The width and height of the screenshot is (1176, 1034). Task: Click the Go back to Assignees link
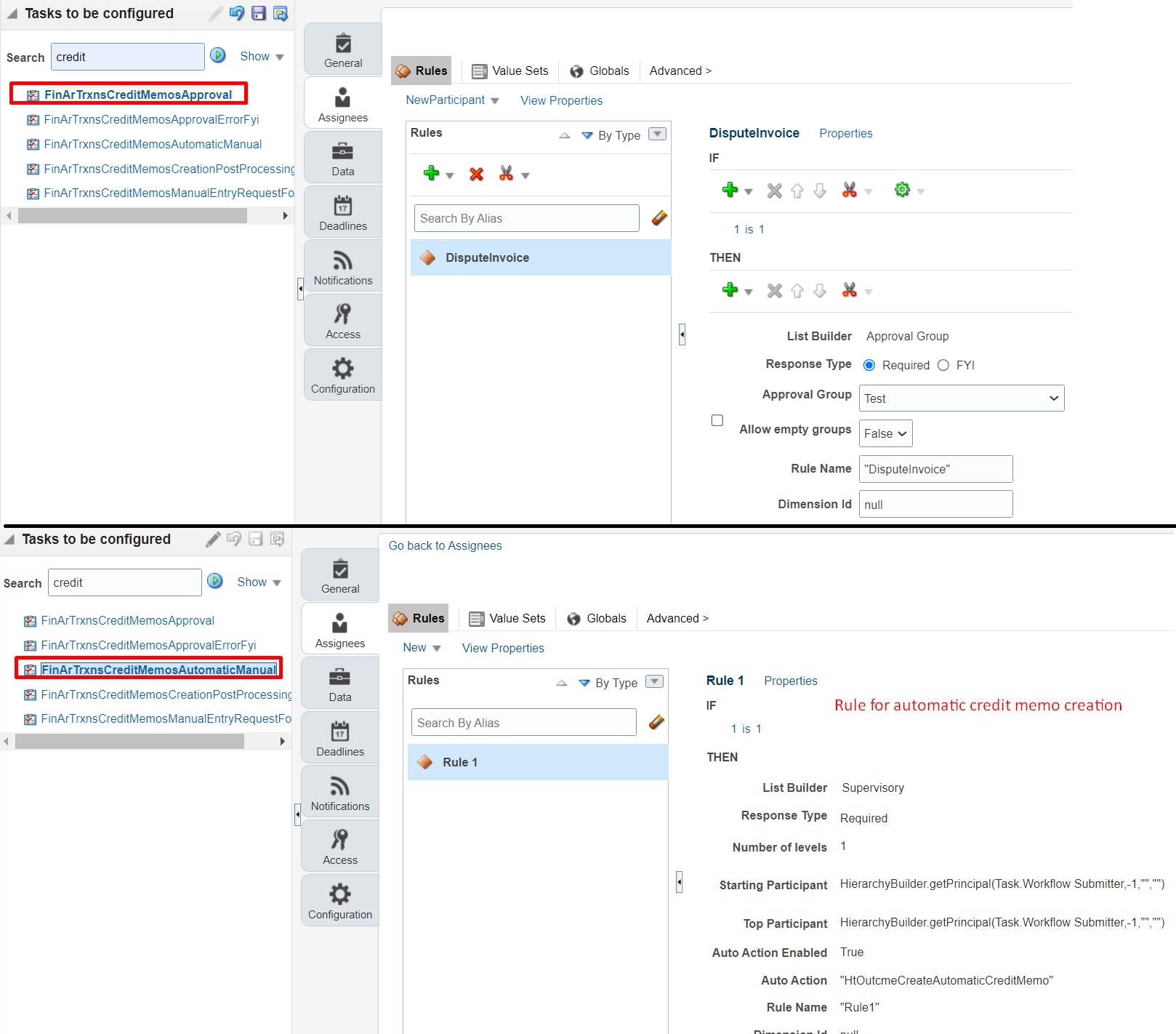[x=444, y=545]
